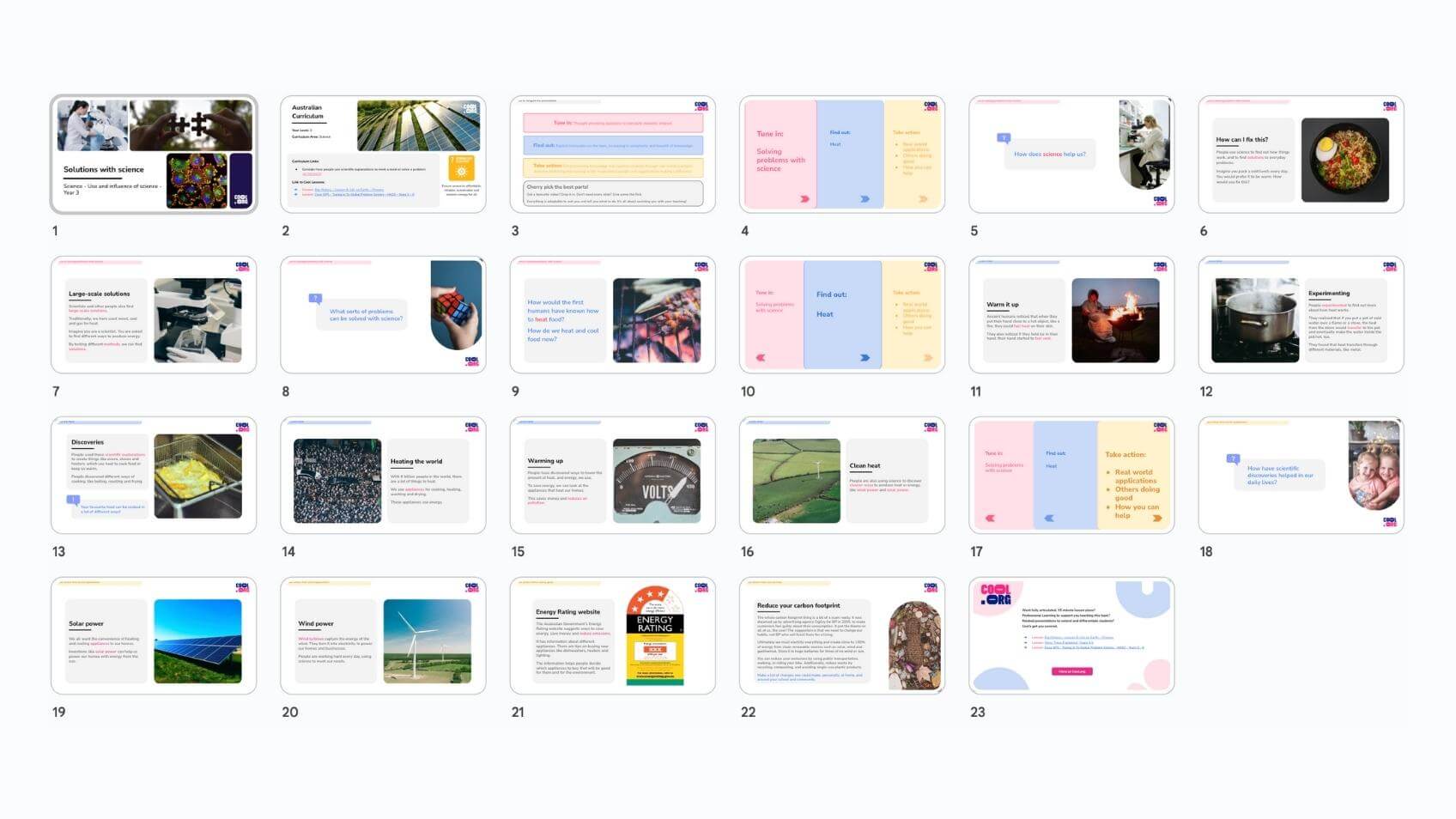This screenshot has width=1456, height=819.
Task: Click the blue forward arrow on slide 10
Action: pyautogui.click(x=864, y=357)
